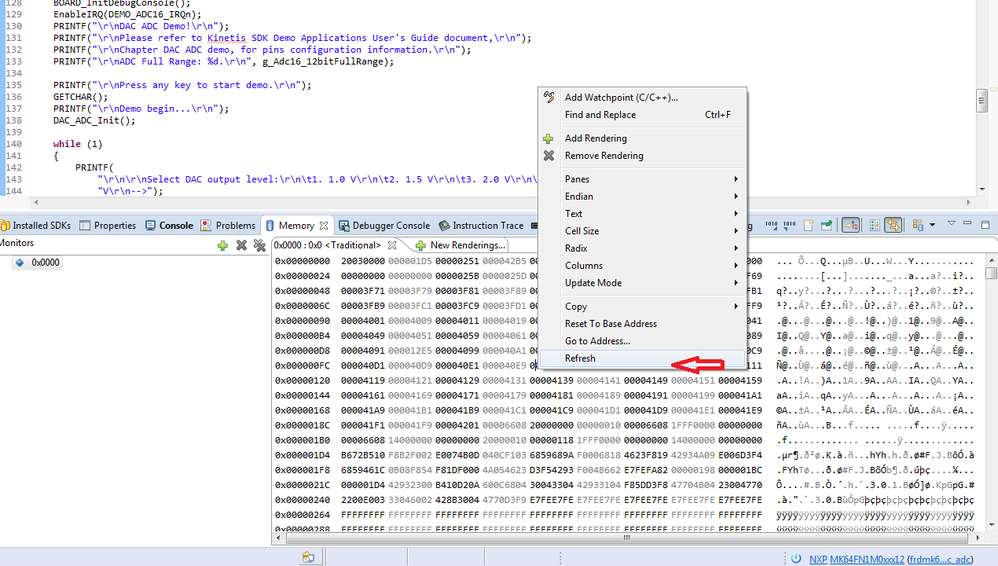Image resolution: width=998 pixels, height=566 pixels.
Task: Click the Problems tab icon
Action: click(206, 225)
